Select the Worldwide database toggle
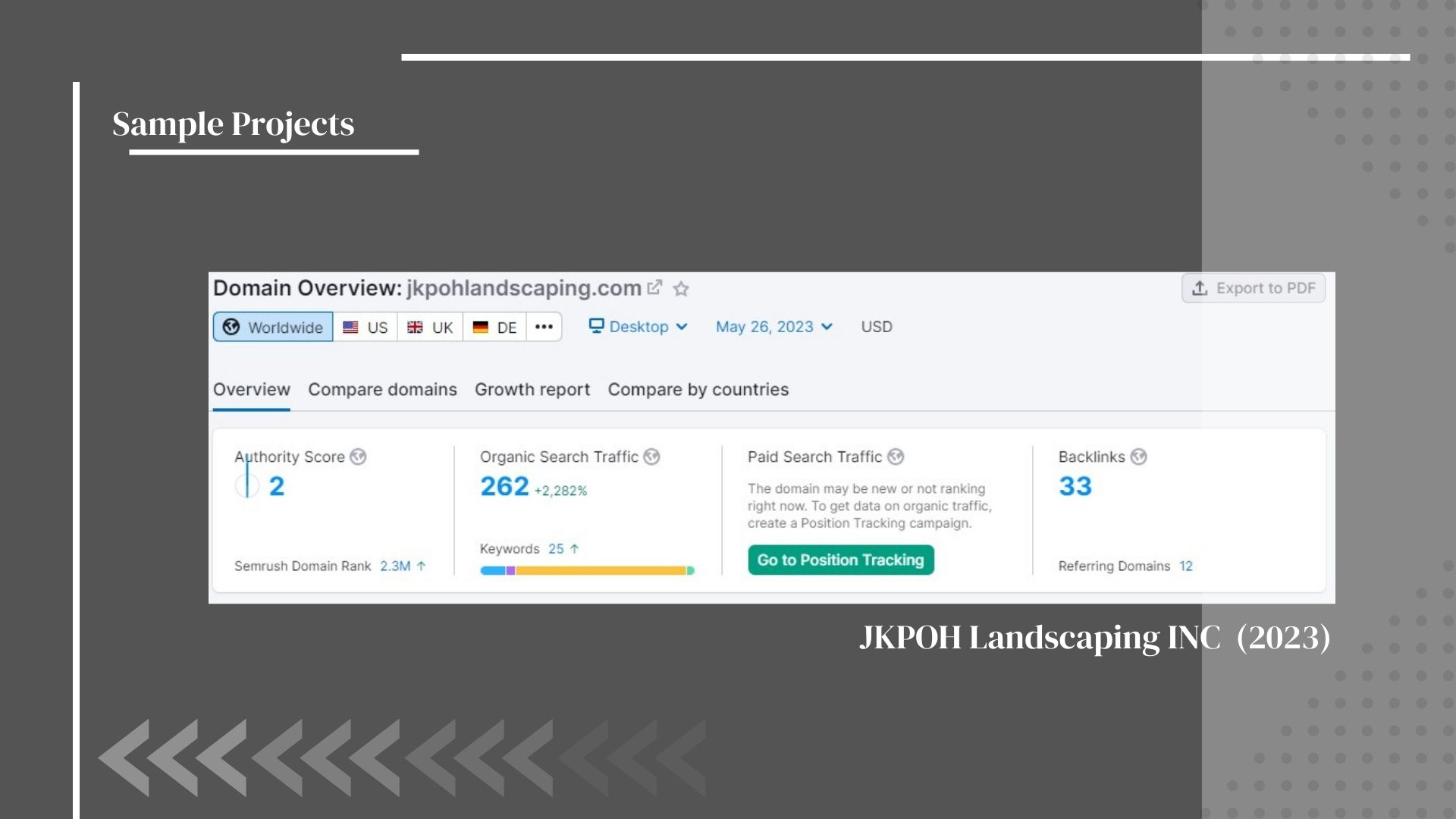Screen dimensions: 1456x819 pos(273,327)
